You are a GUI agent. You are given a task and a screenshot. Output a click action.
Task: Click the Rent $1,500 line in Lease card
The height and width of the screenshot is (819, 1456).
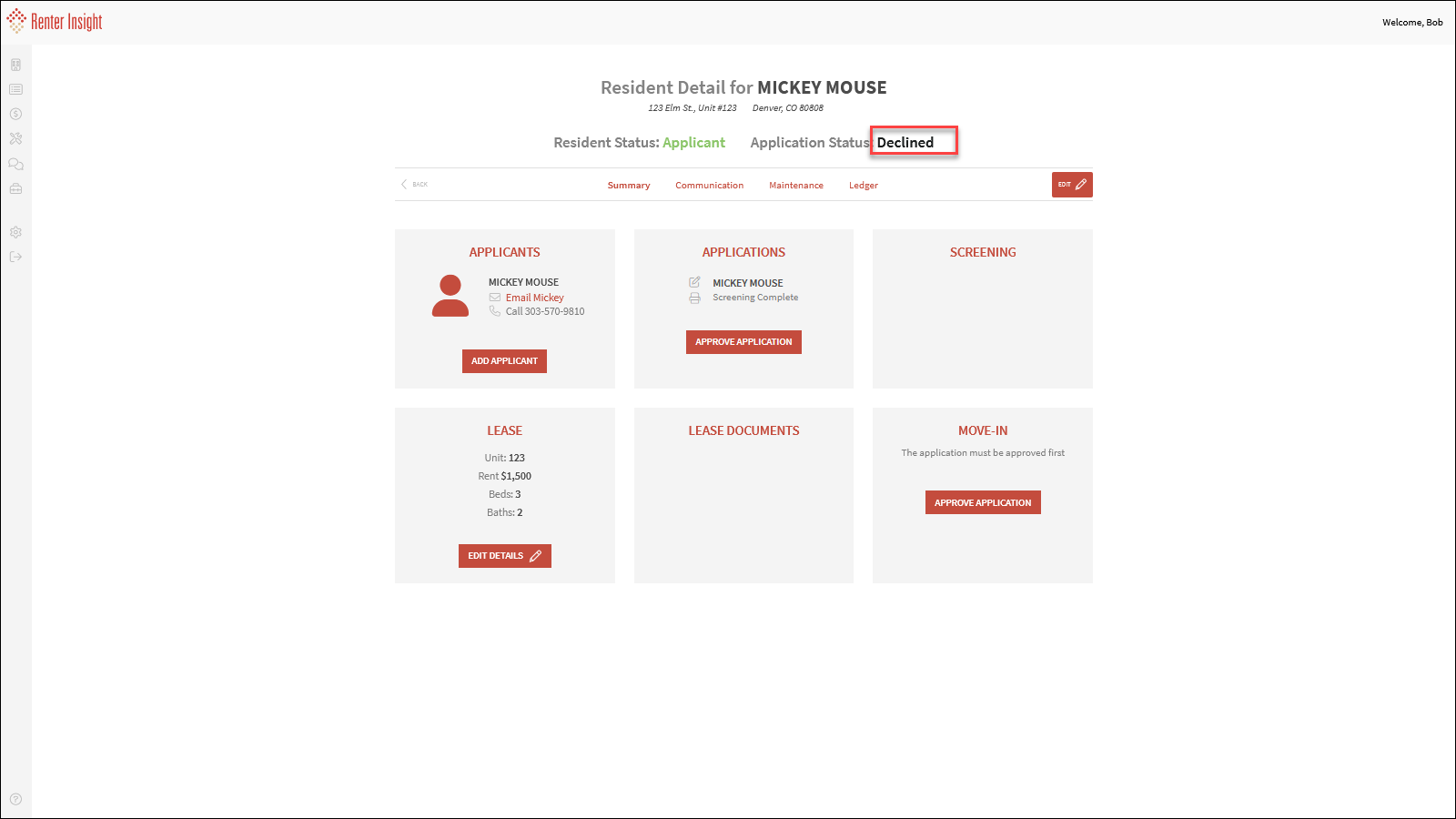[x=505, y=476]
